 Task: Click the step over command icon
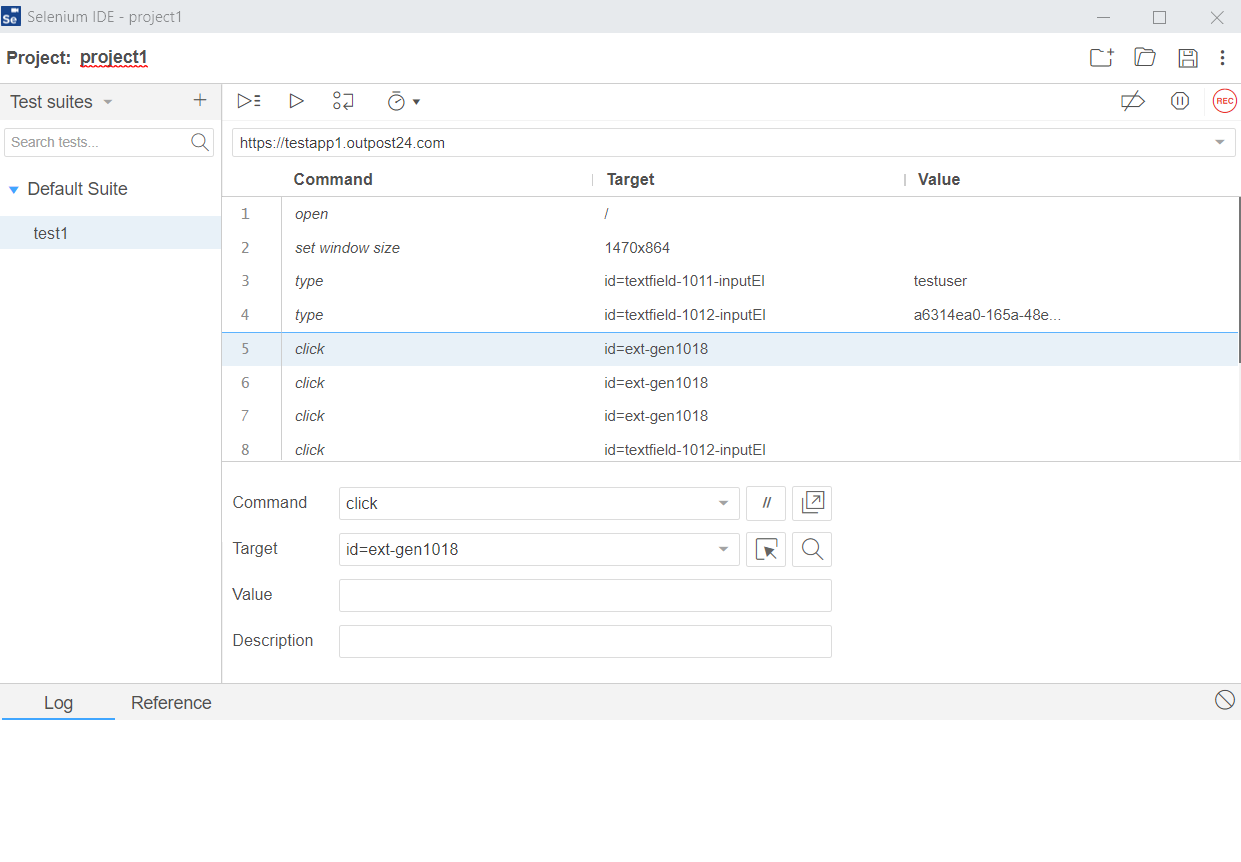343,101
